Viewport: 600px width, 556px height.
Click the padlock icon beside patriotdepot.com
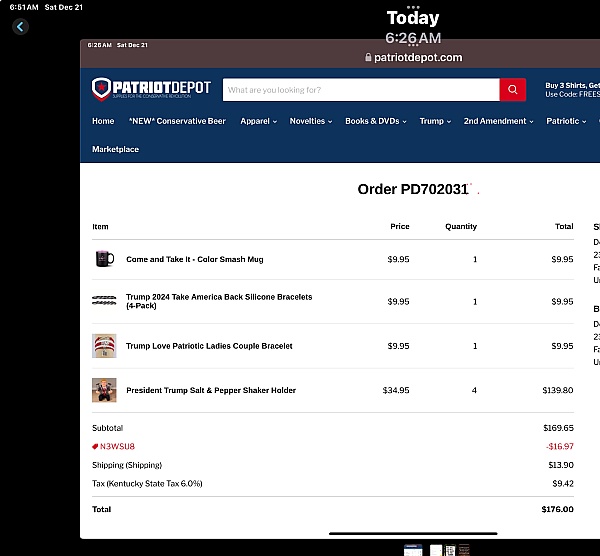coord(368,57)
